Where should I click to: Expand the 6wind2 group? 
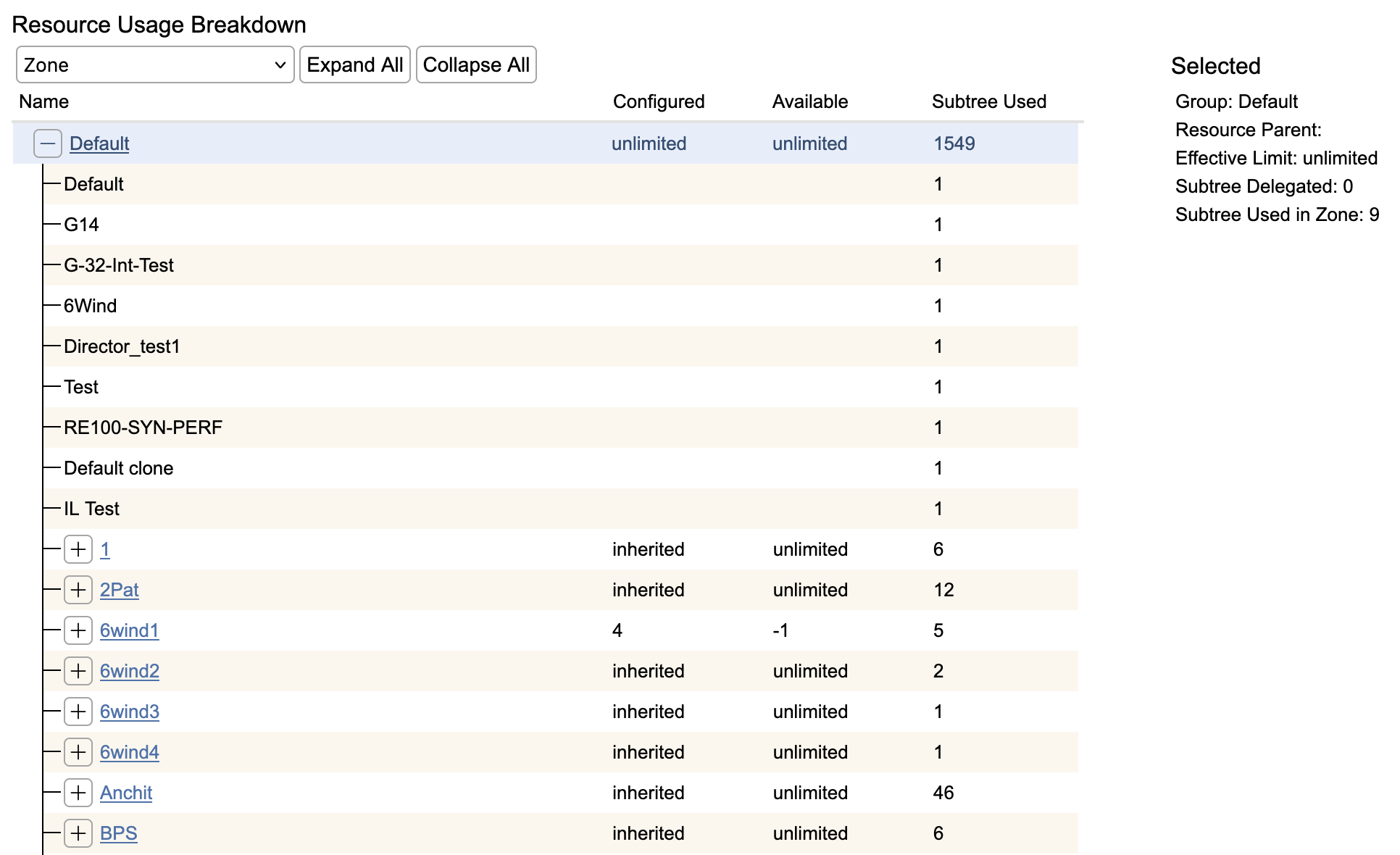point(78,671)
